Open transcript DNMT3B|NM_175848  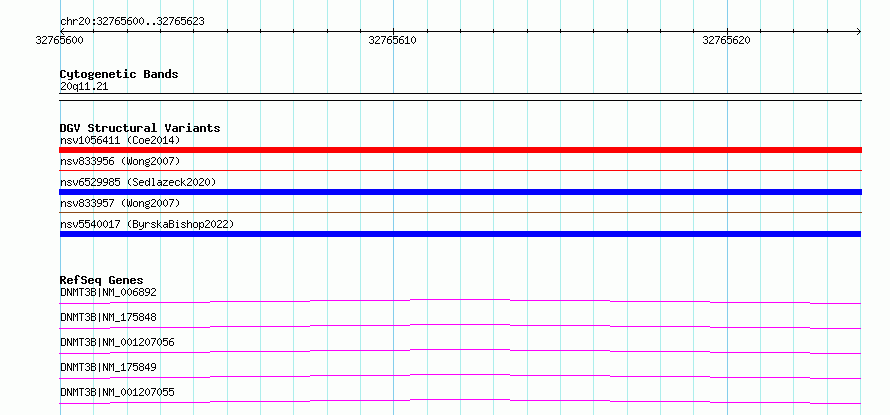108,317
